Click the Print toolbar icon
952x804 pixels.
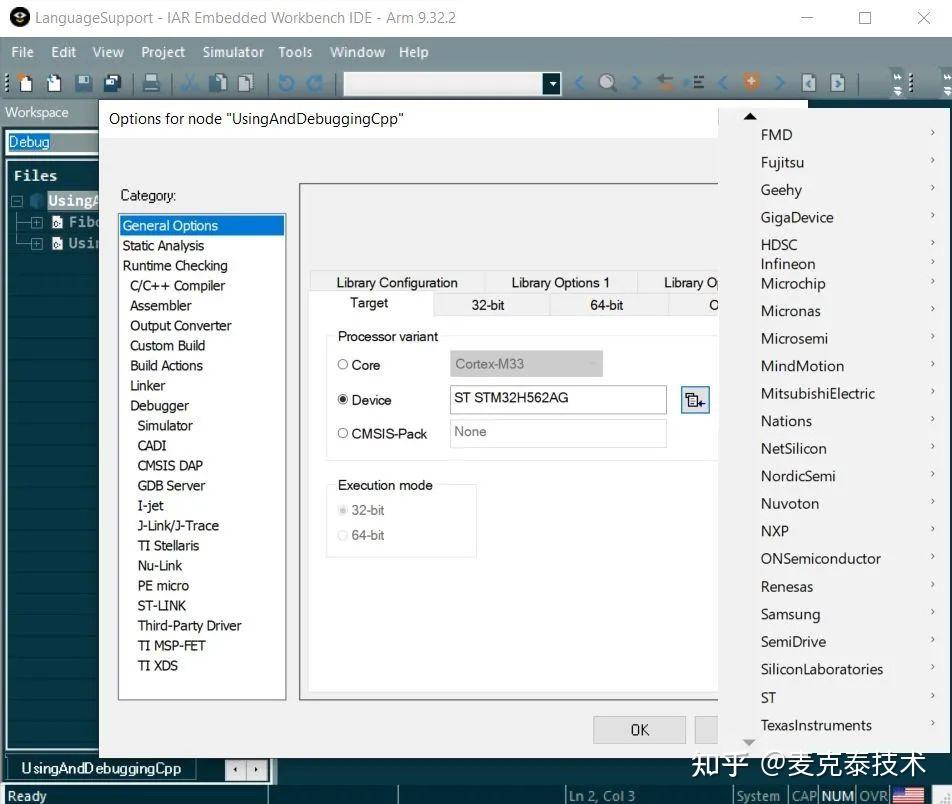point(151,83)
